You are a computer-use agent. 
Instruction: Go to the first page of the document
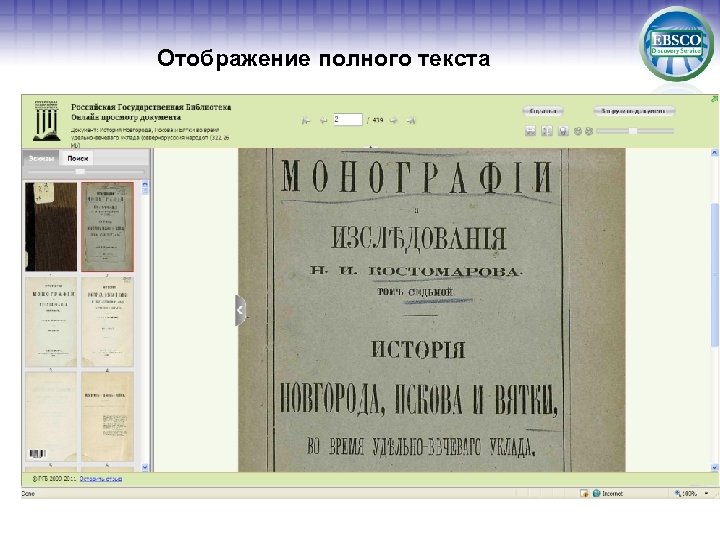306,121
